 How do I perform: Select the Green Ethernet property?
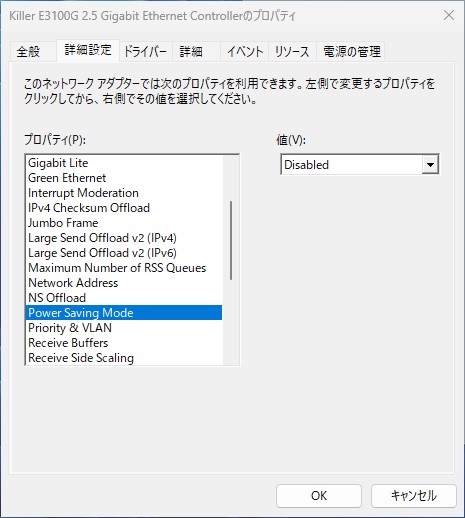(x=124, y=178)
